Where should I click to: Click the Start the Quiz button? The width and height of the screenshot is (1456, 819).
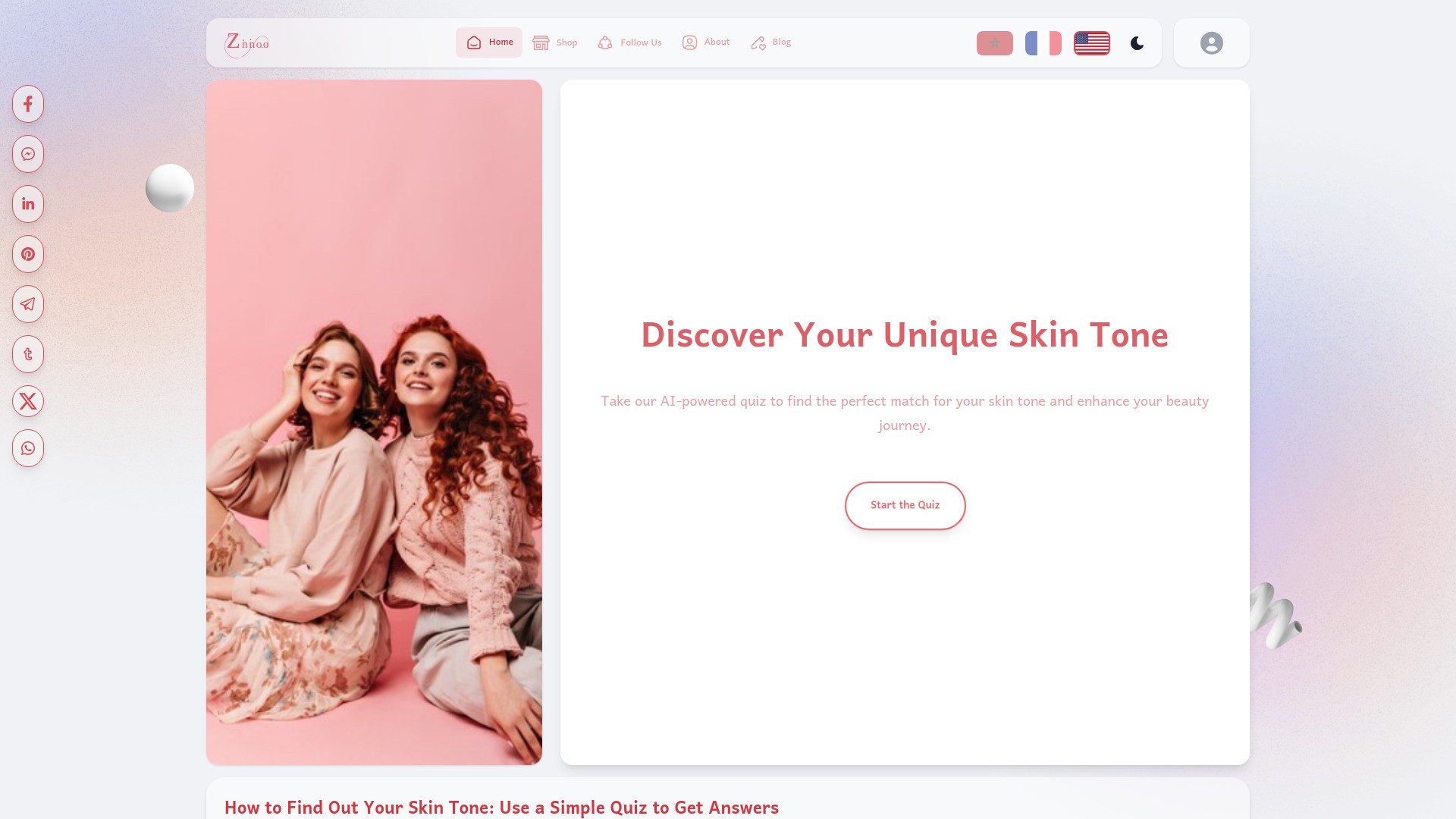[905, 505]
